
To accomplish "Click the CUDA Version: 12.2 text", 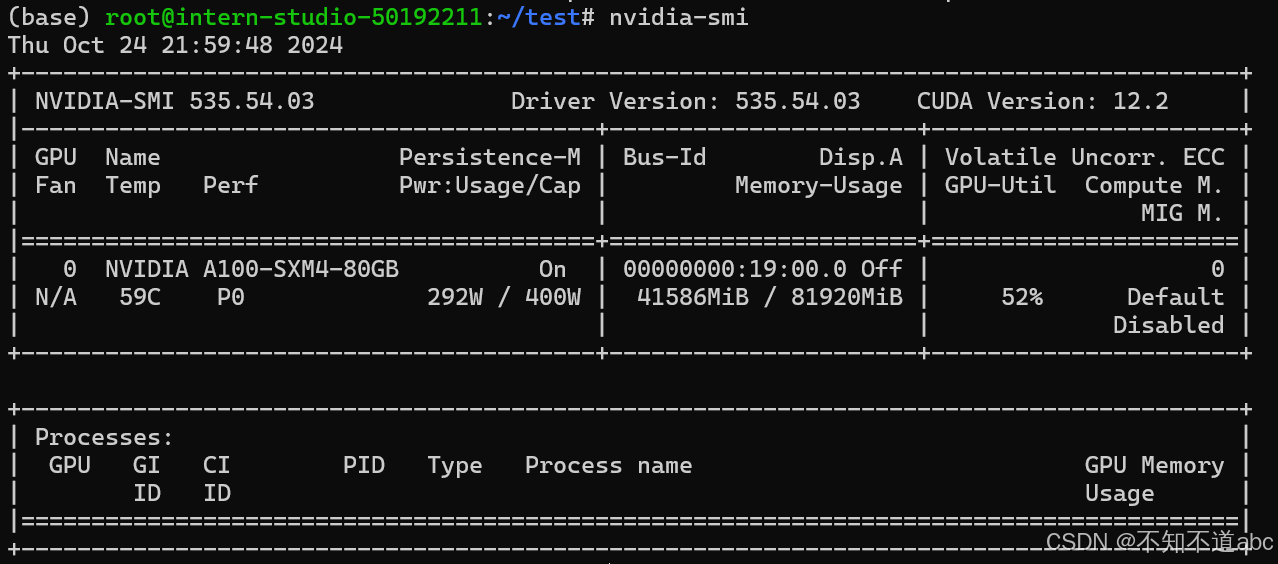I will pyautogui.click(x=1042, y=101).
